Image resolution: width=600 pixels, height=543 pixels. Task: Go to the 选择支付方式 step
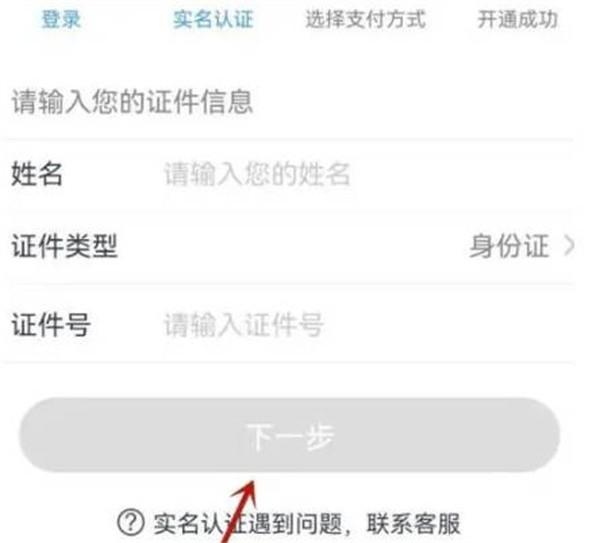365,19
